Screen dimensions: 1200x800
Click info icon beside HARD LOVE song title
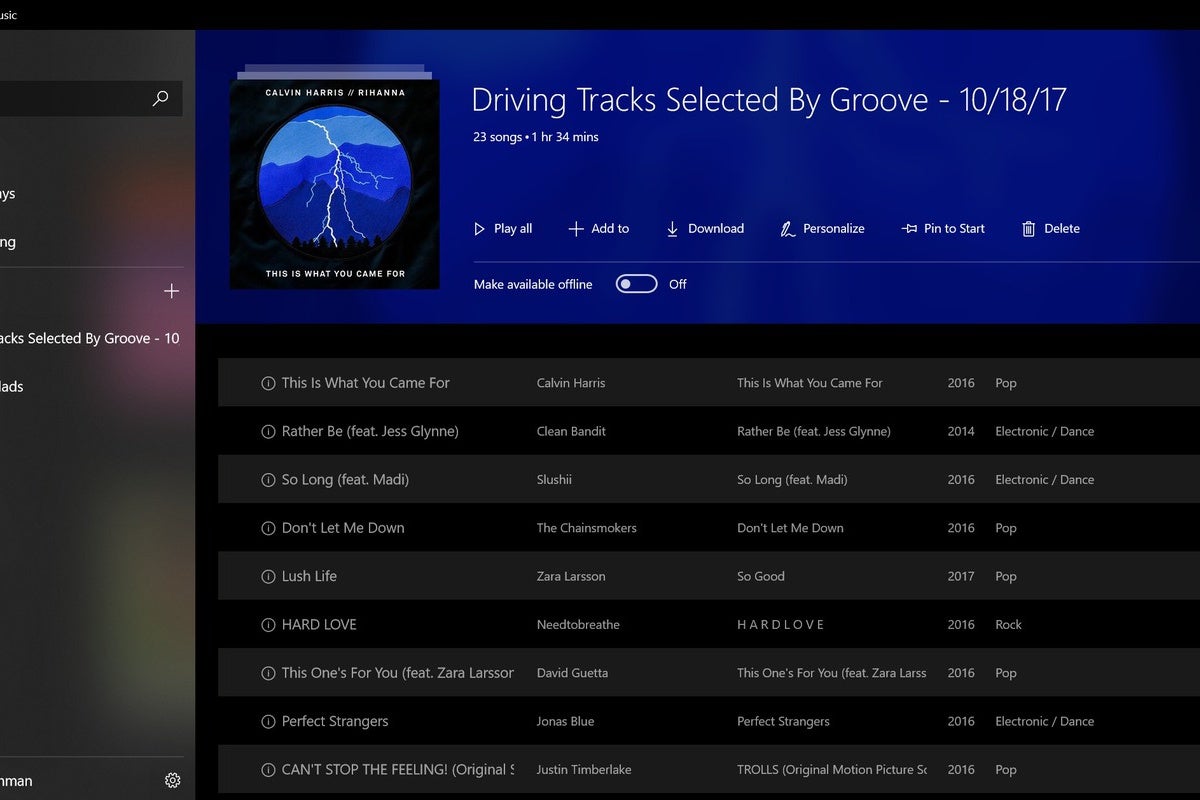[x=268, y=625]
